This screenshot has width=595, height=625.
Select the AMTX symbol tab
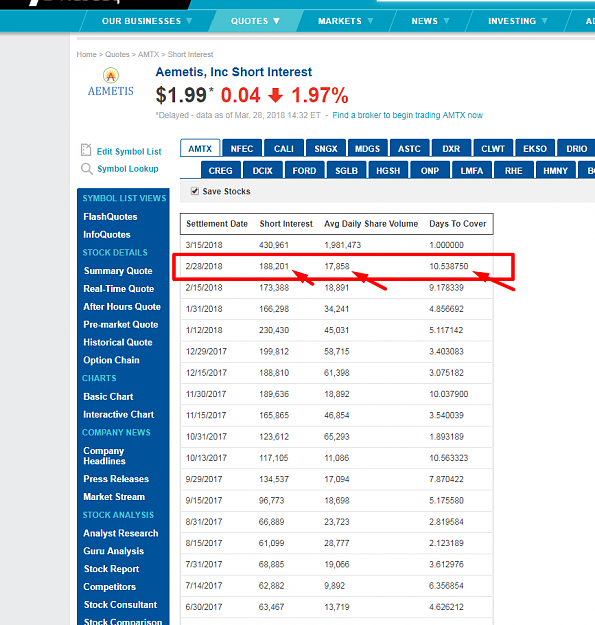point(200,149)
